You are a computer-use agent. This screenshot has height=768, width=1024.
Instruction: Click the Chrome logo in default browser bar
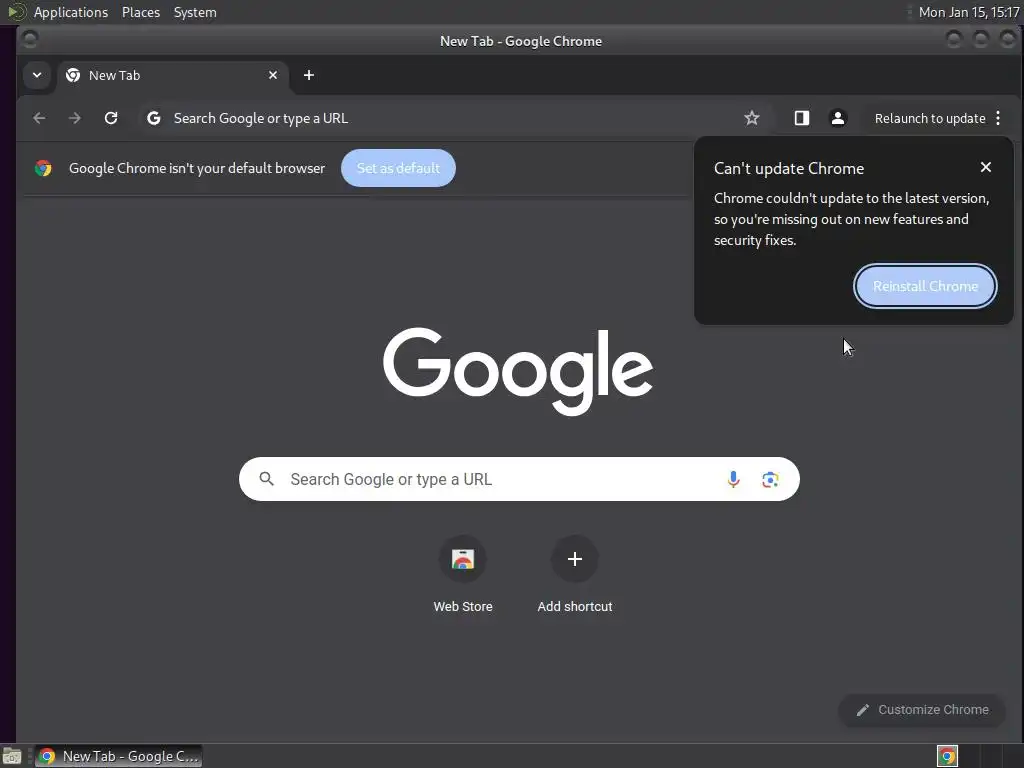[x=43, y=168]
